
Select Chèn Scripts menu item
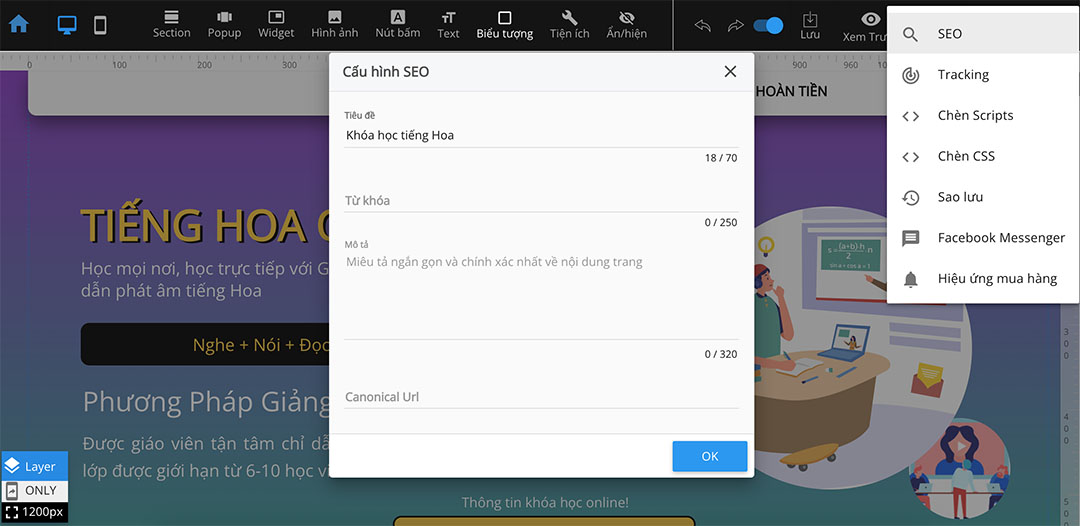(975, 116)
